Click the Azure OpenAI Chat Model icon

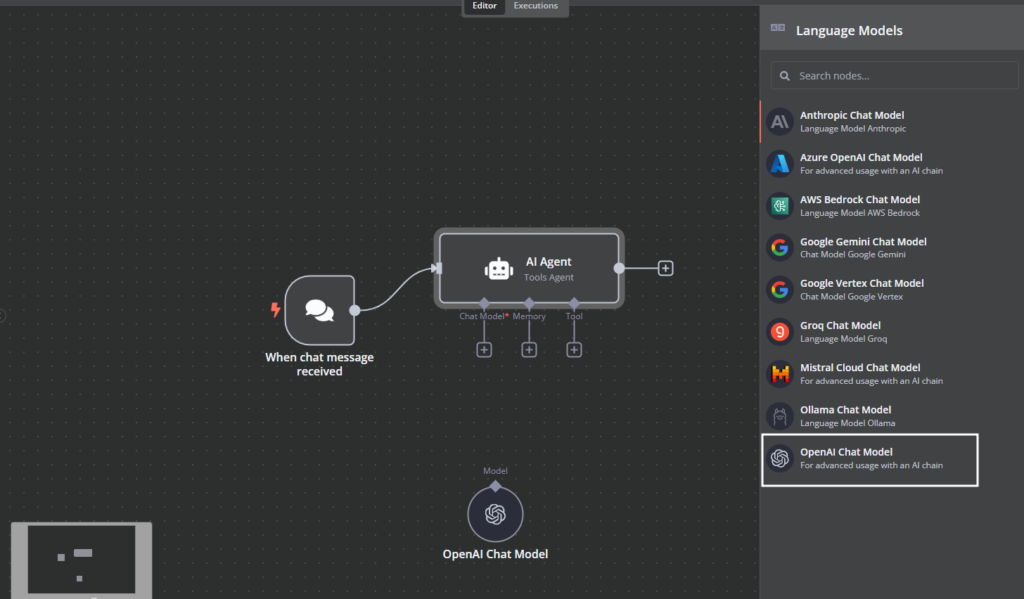(779, 163)
